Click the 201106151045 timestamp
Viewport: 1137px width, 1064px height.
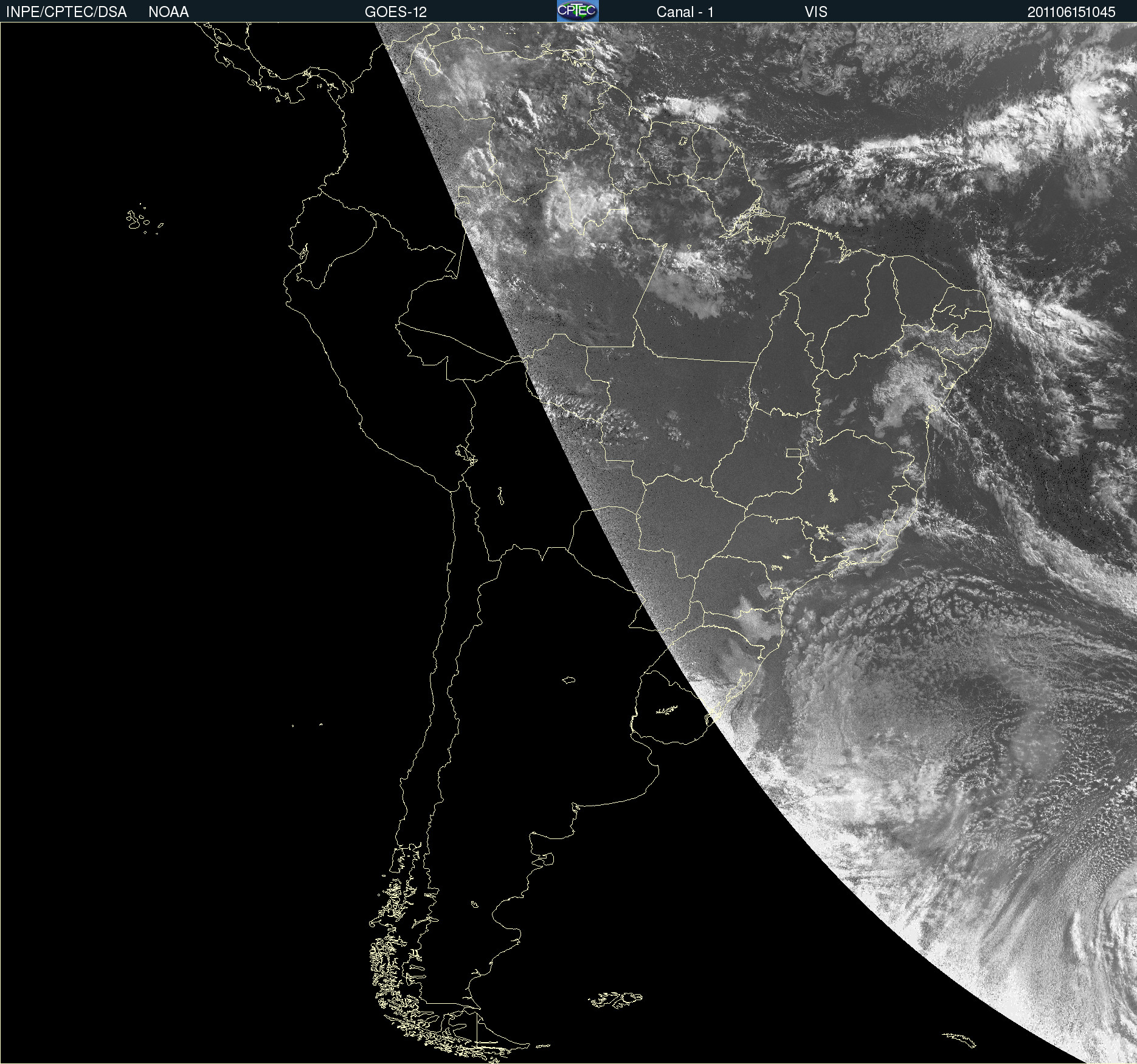pos(1071,12)
